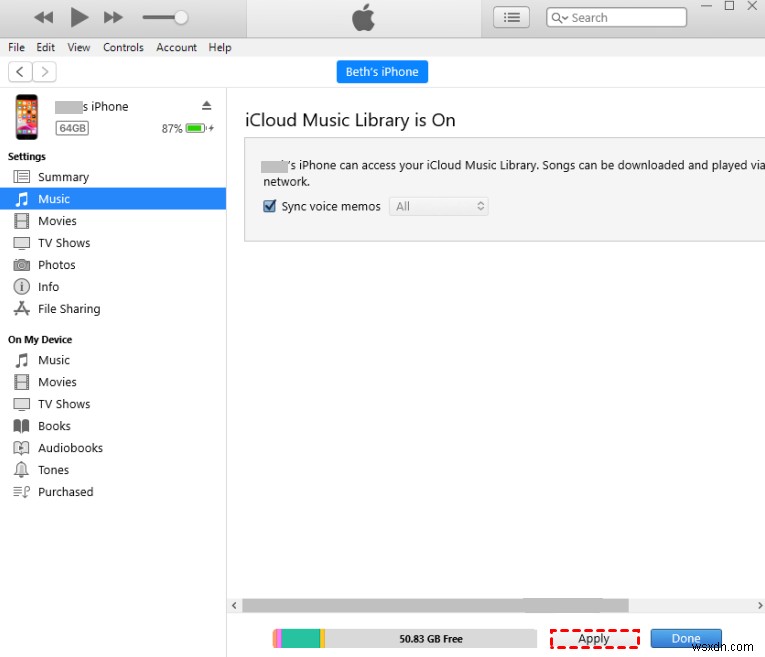
Task: Click the camera icon for Photos
Action: (21, 265)
